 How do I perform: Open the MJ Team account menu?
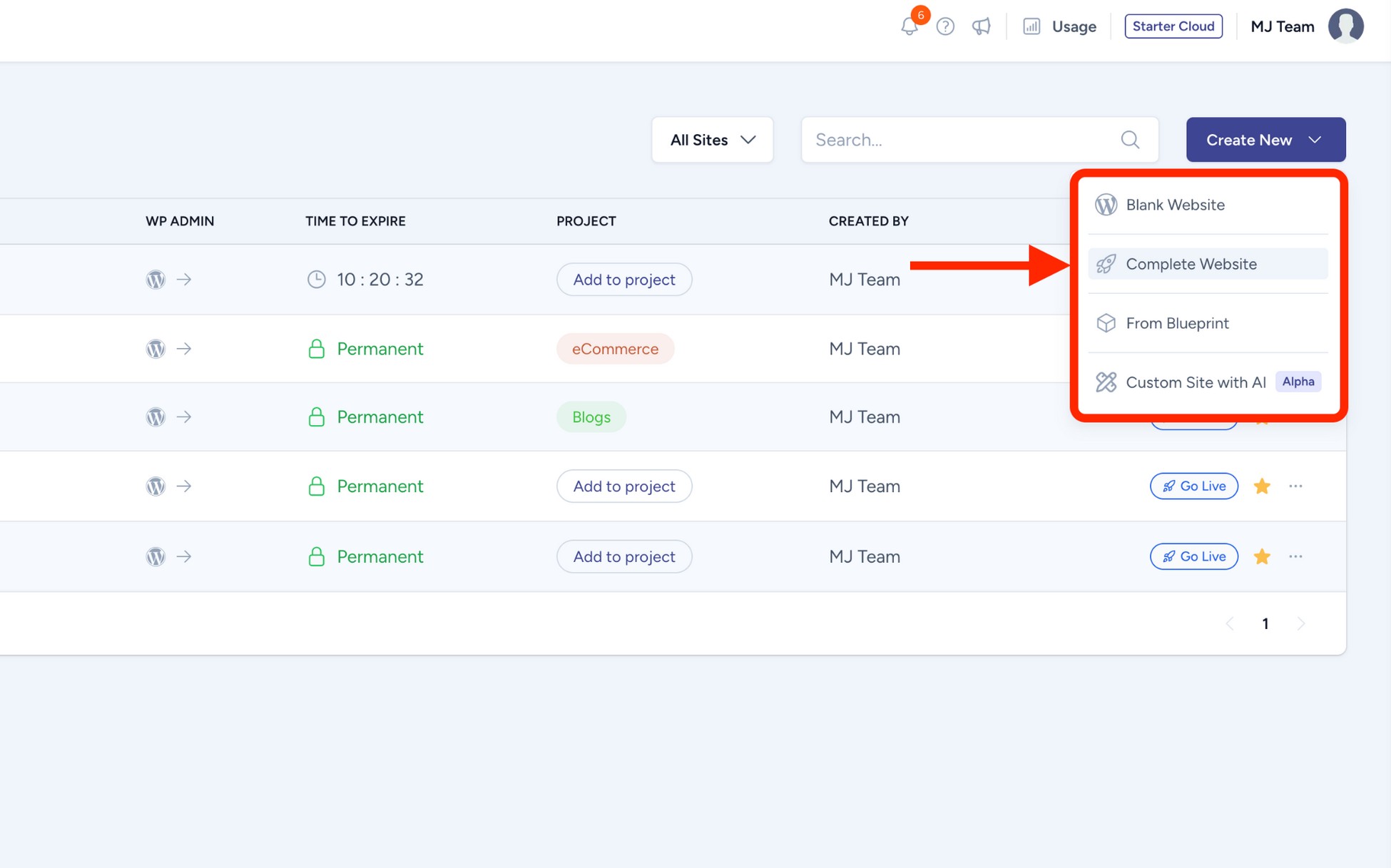pos(1282,26)
